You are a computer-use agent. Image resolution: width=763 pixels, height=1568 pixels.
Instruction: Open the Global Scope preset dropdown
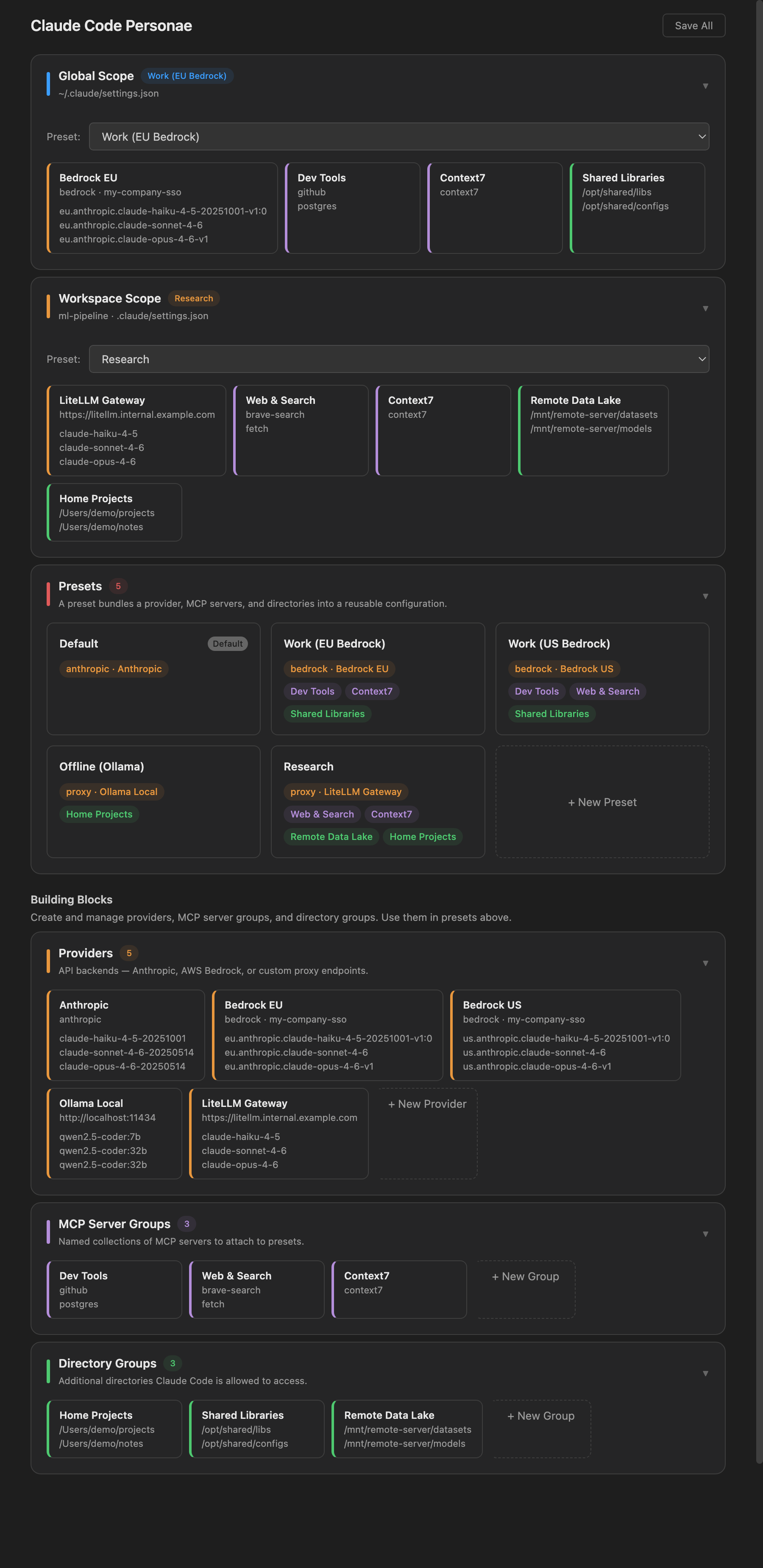399,136
